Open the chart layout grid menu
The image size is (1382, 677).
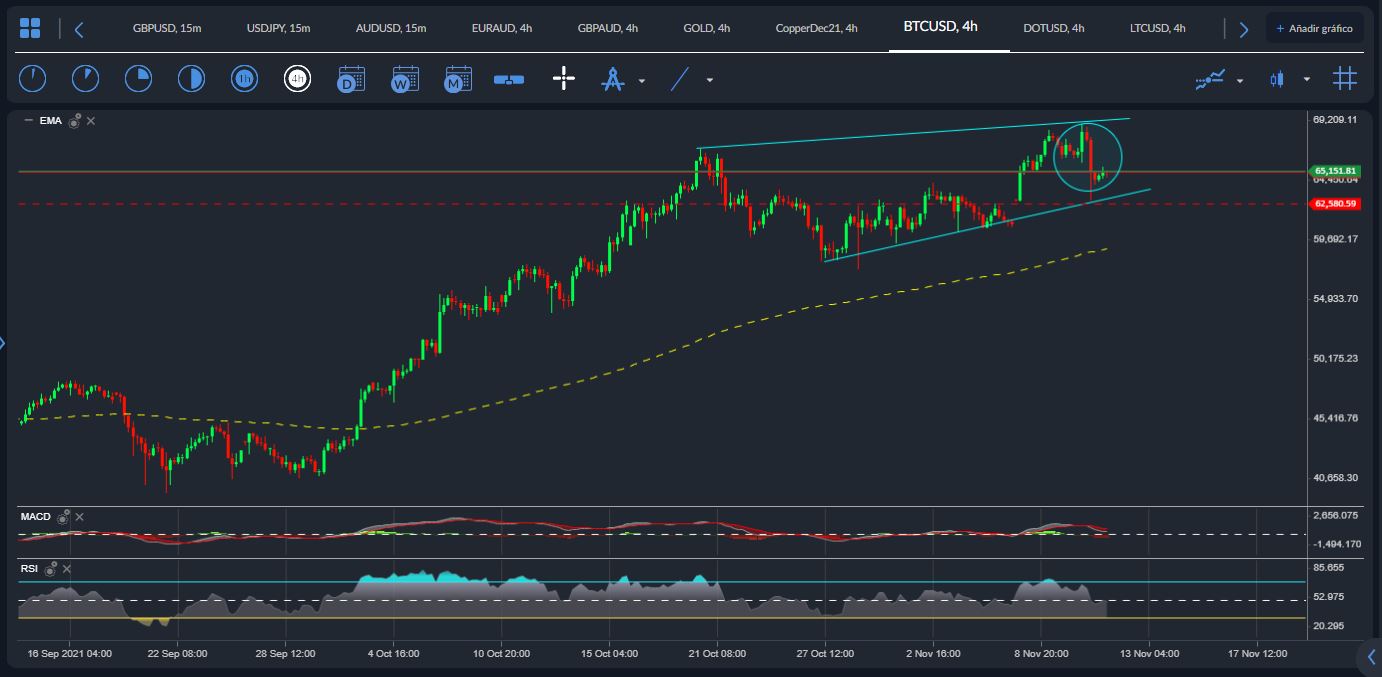click(30, 28)
